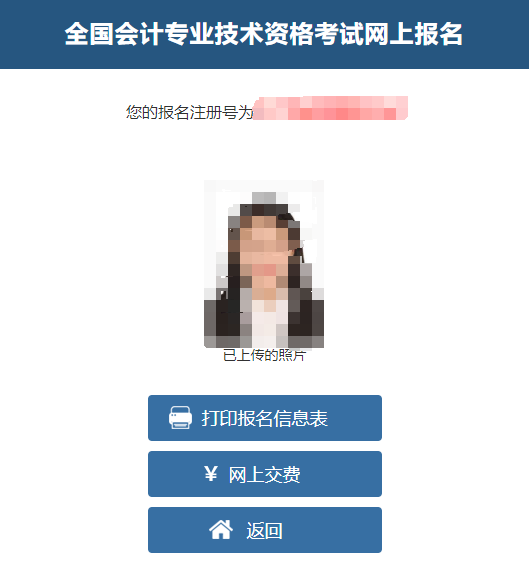Click the home icon beside 返回
The height and width of the screenshot is (578, 529).
(221, 530)
